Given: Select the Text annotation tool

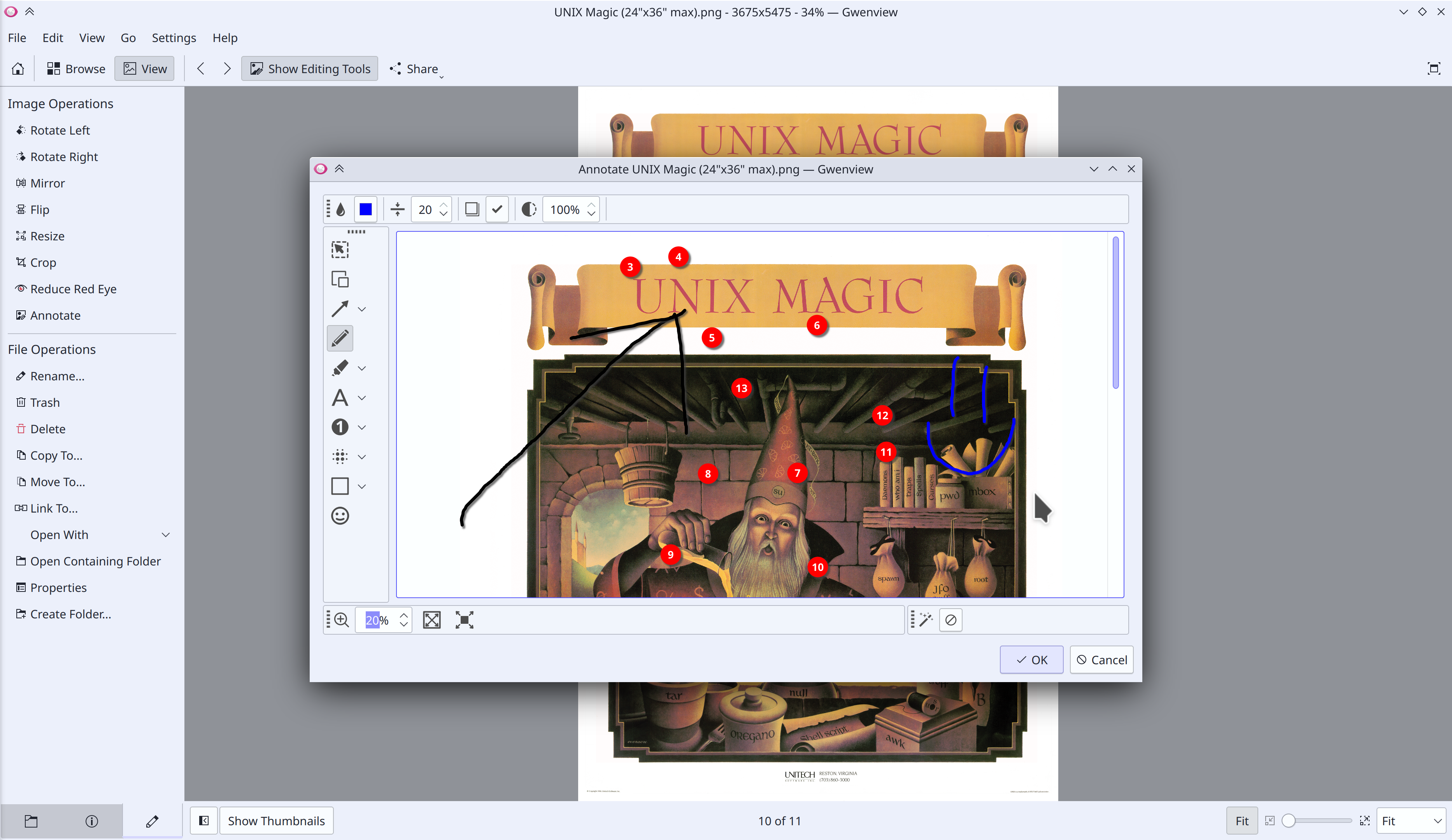Looking at the screenshot, I should pyautogui.click(x=339, y=398).
